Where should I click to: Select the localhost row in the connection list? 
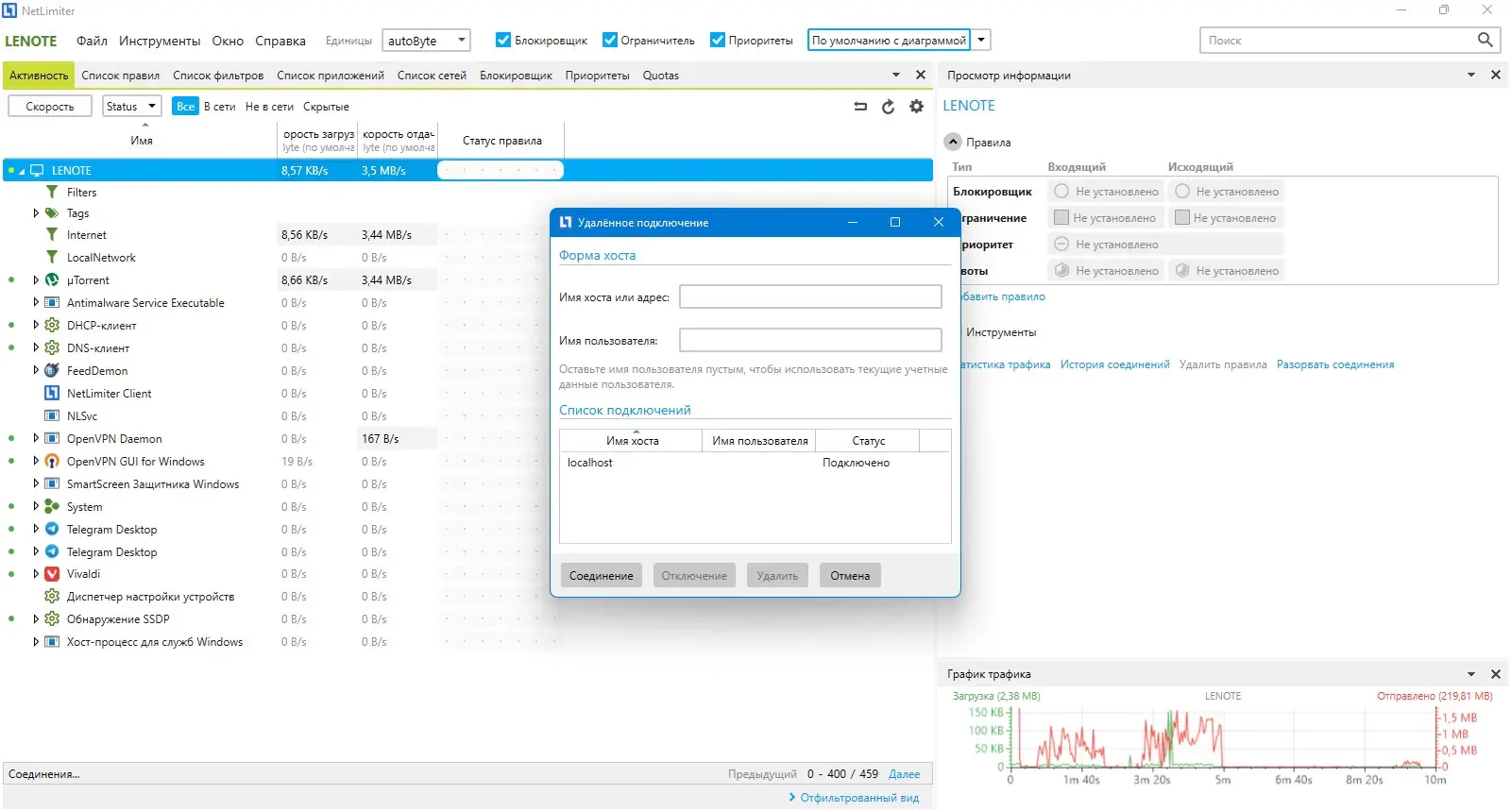click(x=755, y=463)
